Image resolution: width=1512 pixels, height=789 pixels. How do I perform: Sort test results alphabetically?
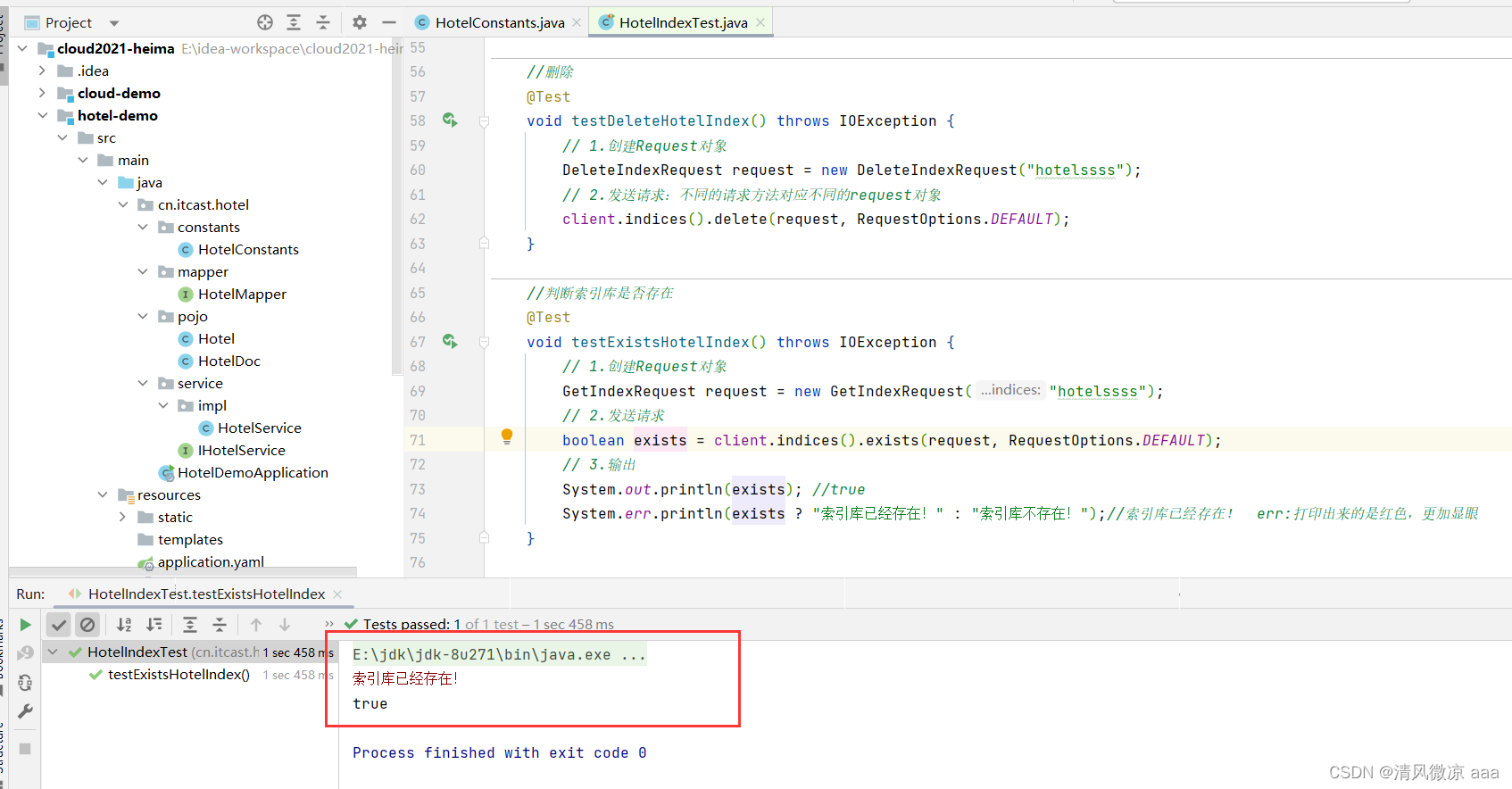124,625
